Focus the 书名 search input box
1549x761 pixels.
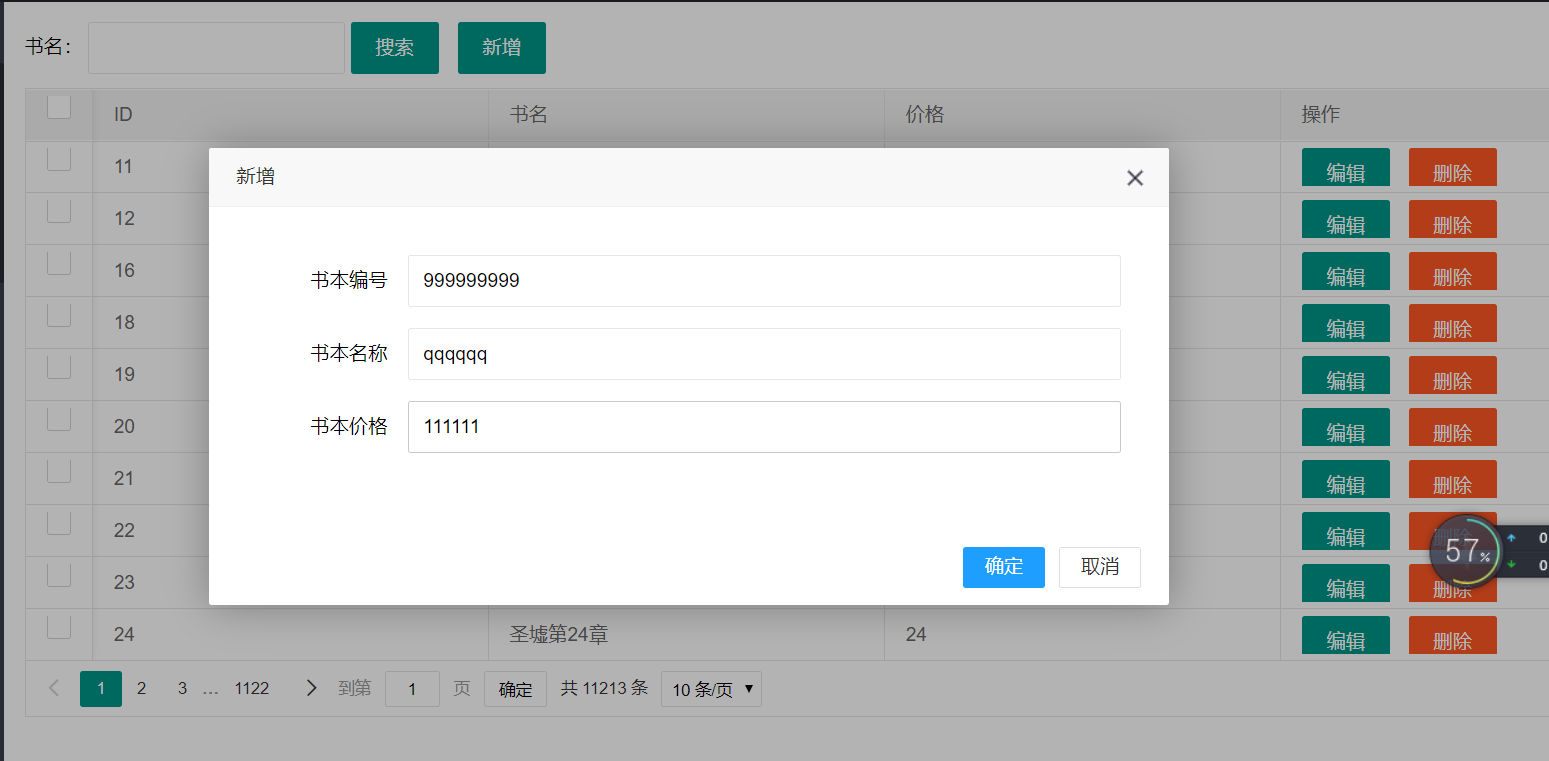(216, 48)
